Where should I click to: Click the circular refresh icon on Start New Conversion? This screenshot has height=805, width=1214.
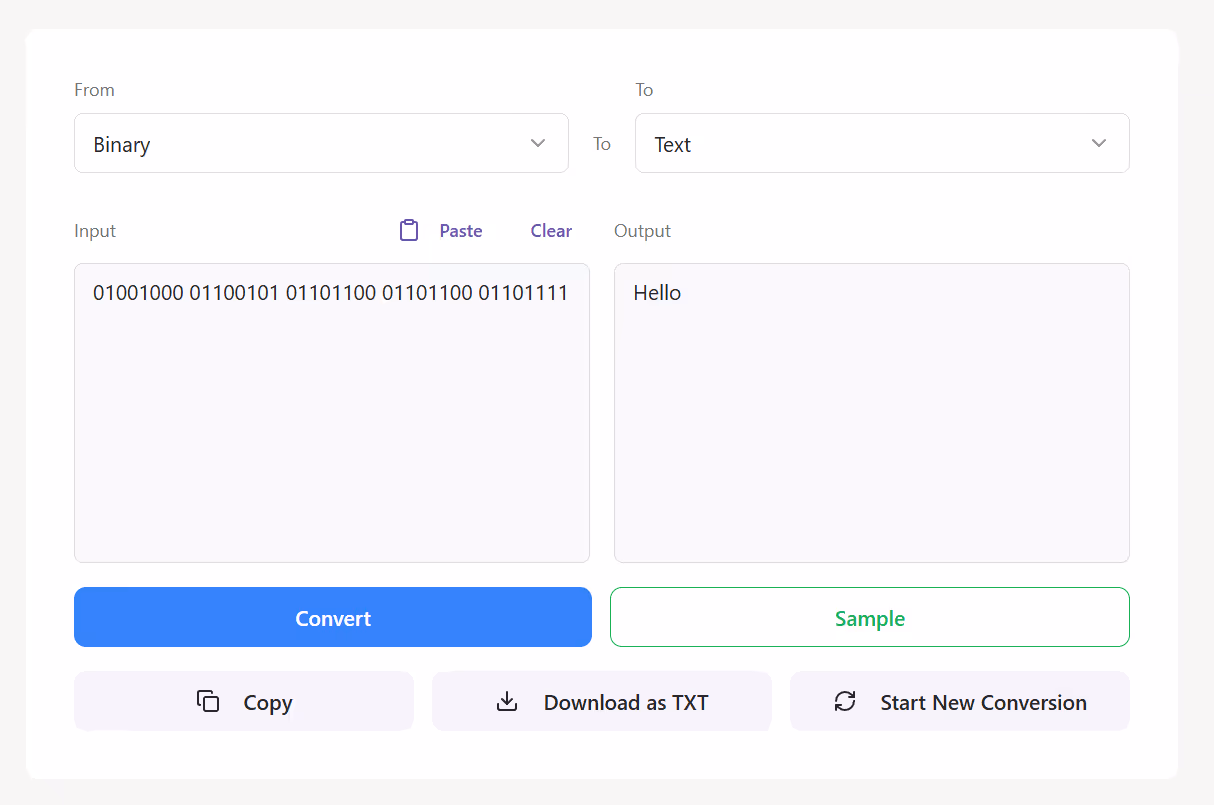[x=845, y=701]
